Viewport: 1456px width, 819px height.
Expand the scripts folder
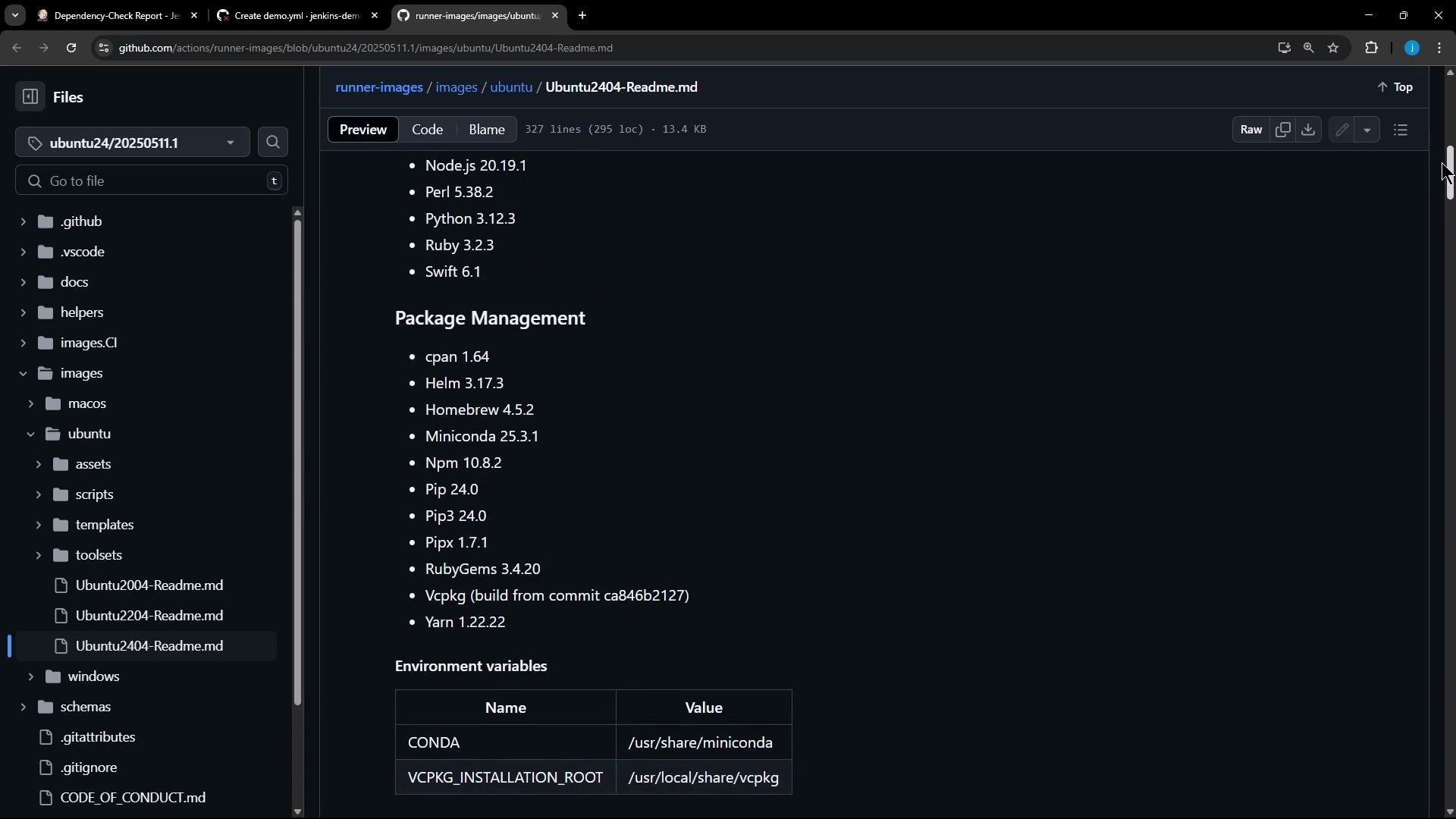point(38,494)
